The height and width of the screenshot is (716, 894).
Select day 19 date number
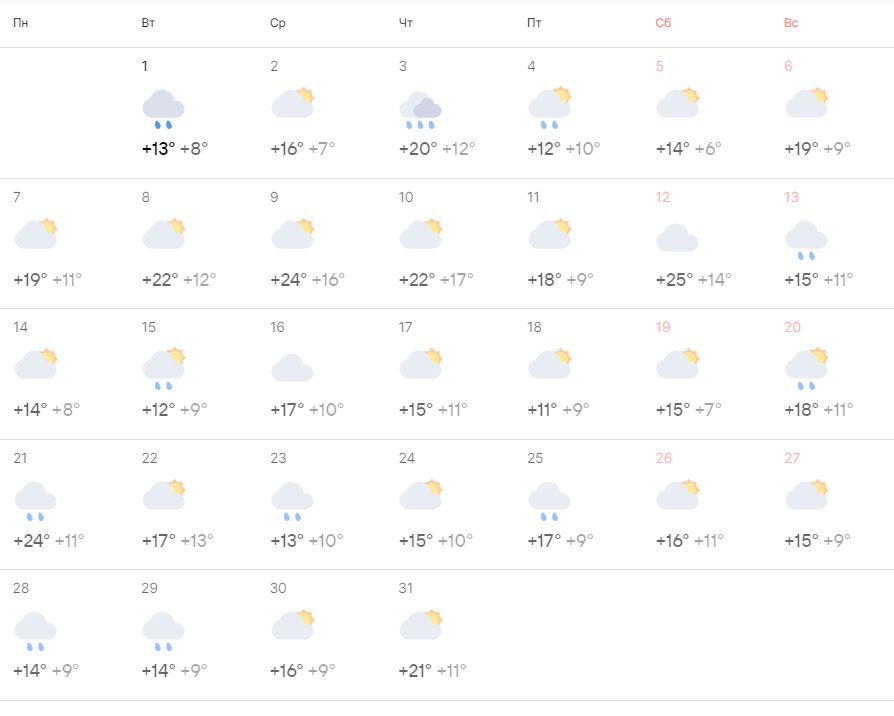click(663, 327)
